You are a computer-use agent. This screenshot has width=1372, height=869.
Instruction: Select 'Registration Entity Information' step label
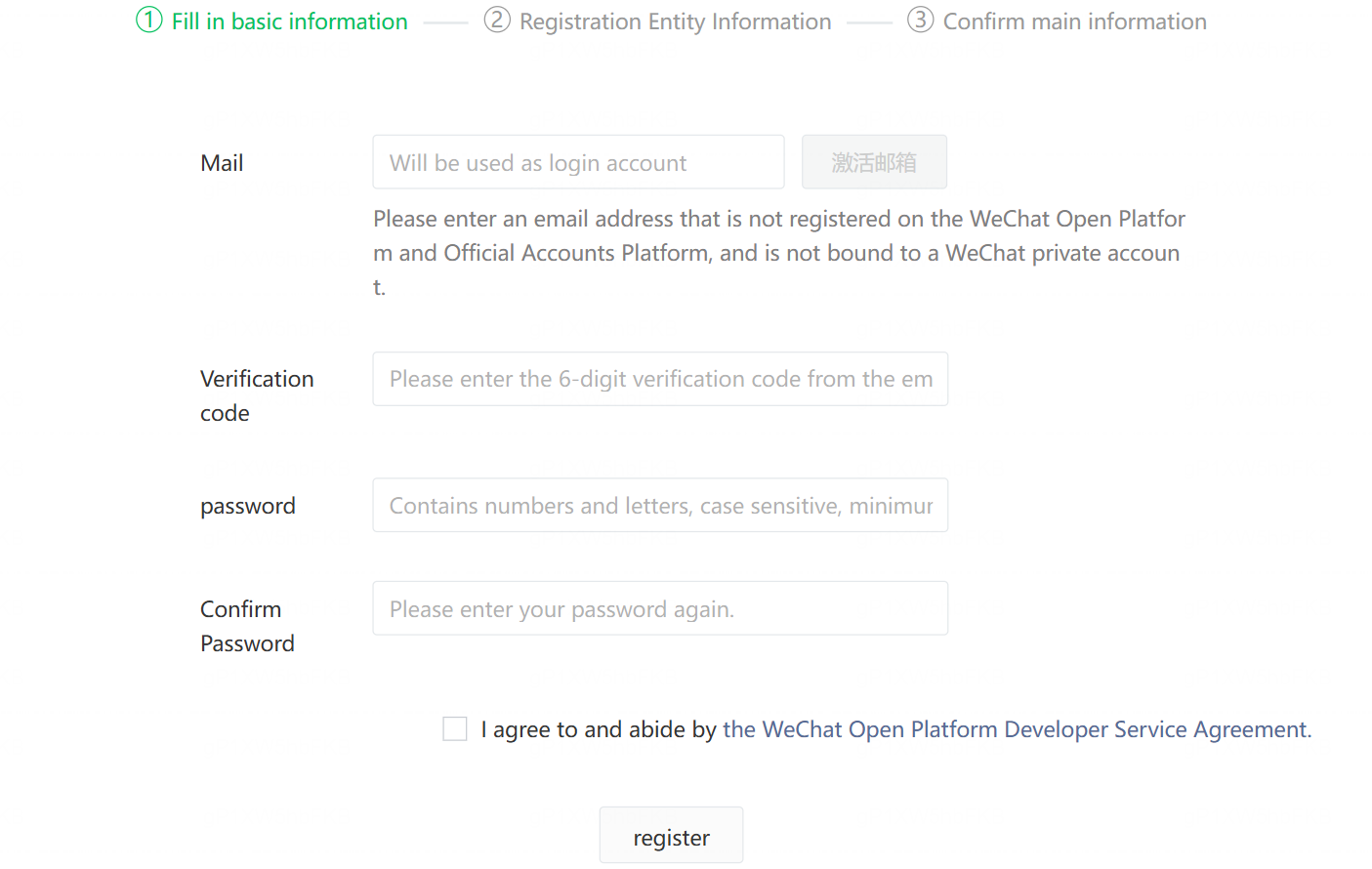click(x=675, y=21)
